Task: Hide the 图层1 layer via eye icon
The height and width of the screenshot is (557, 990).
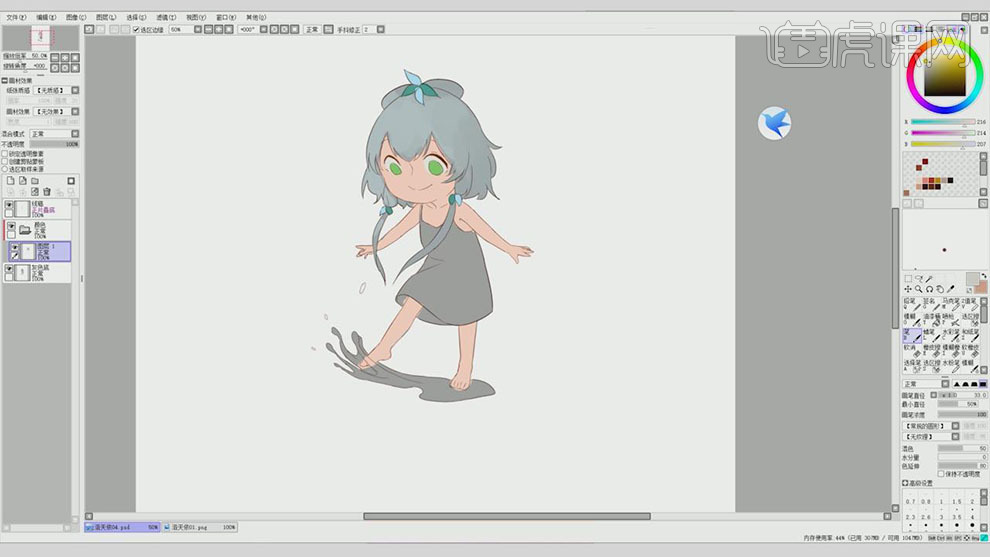Action: pos(14,247)
